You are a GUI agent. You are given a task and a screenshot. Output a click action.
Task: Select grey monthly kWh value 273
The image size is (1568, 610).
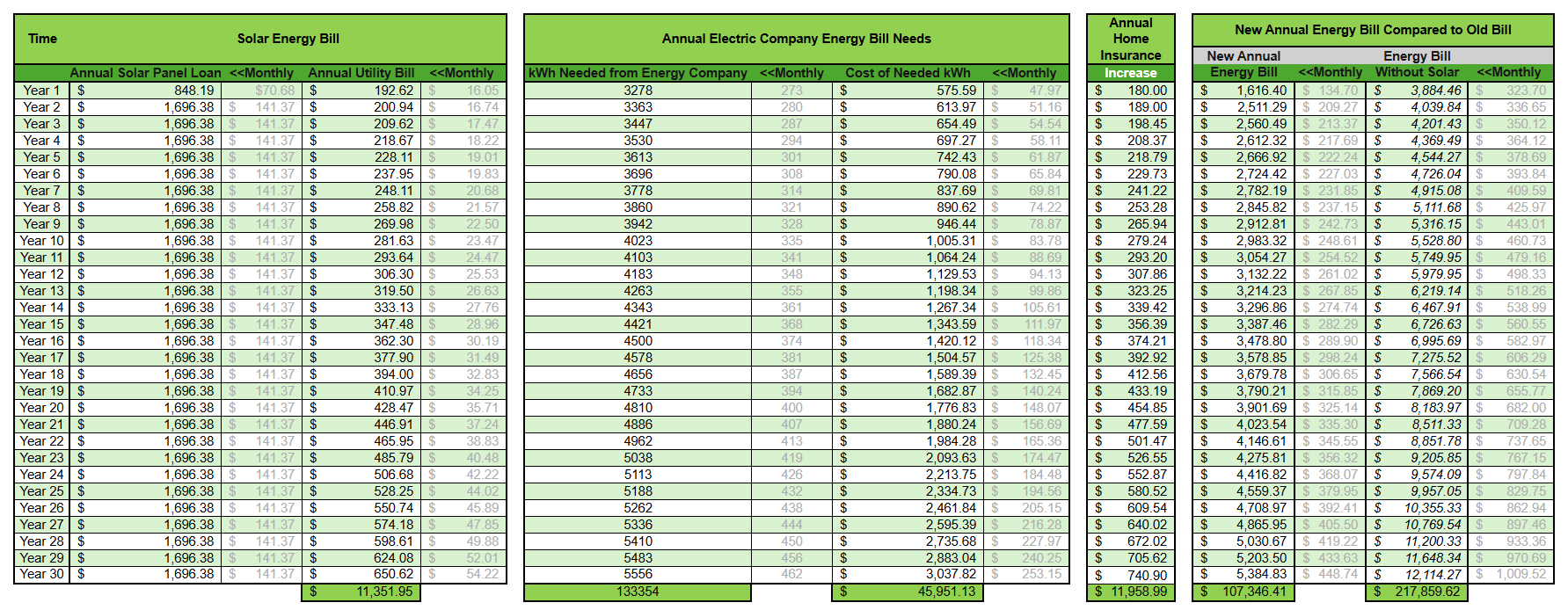click(x=791, y=91)
